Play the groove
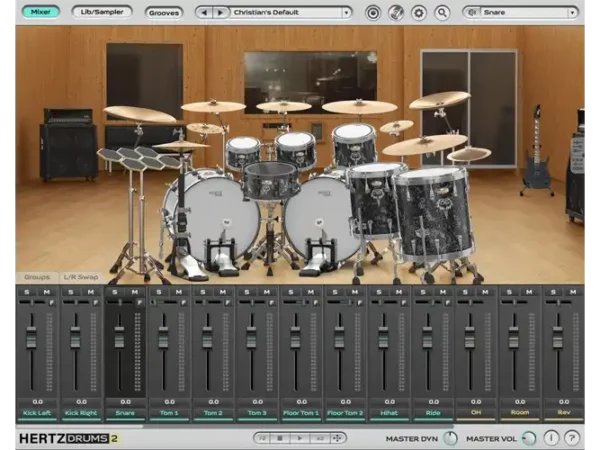This screenshot has width=600, height=450. pyautogui.click(x=300, y=439)
